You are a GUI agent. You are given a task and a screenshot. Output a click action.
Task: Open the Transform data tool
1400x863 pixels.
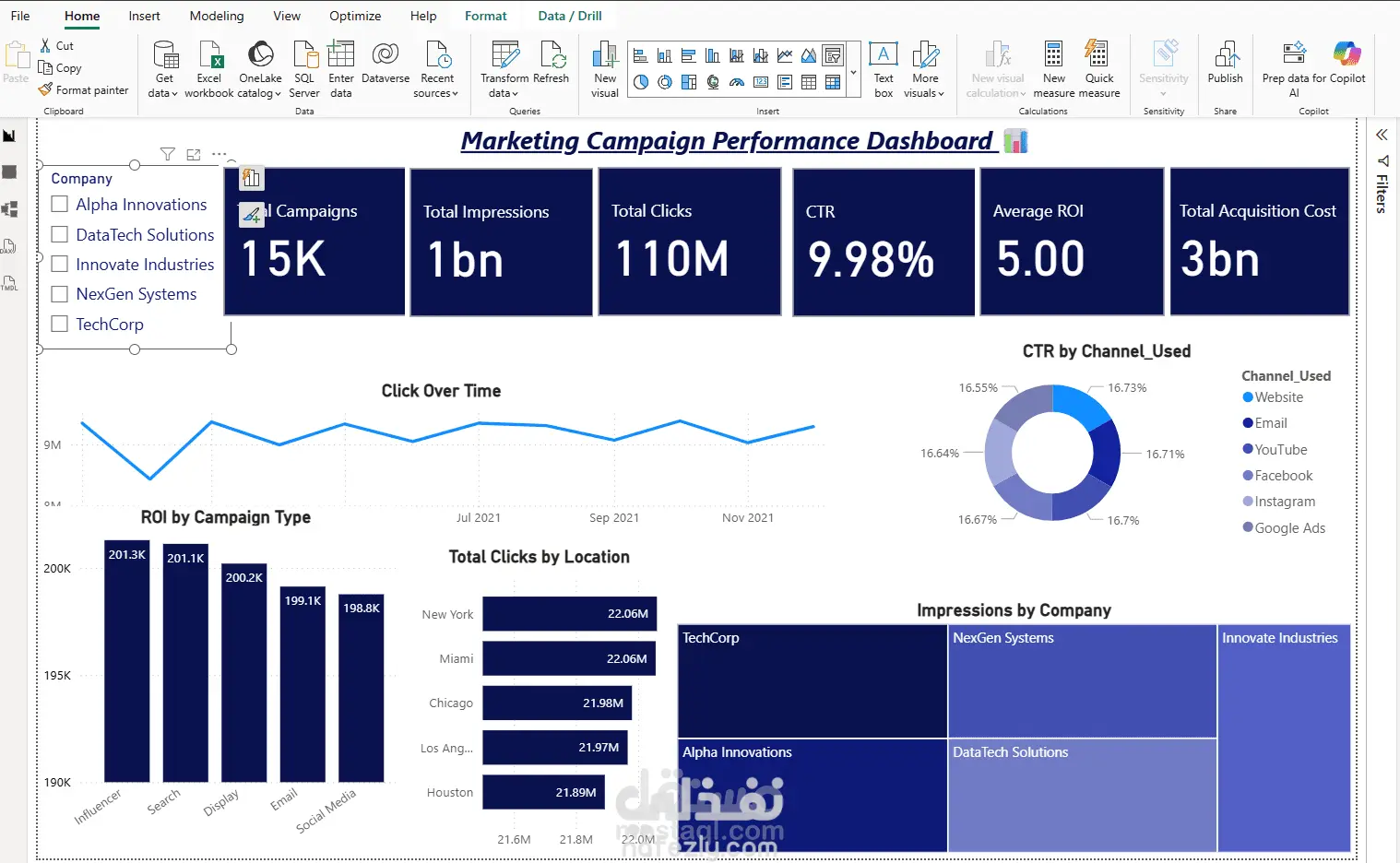(504, 68)
